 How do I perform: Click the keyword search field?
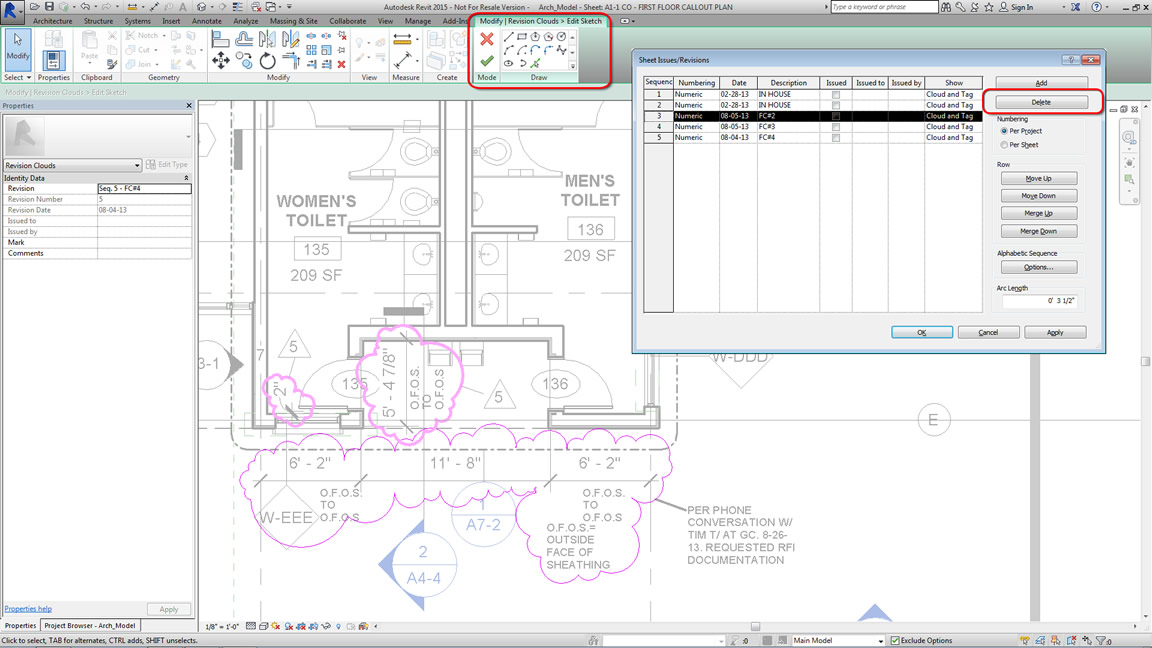click(885, 7)
